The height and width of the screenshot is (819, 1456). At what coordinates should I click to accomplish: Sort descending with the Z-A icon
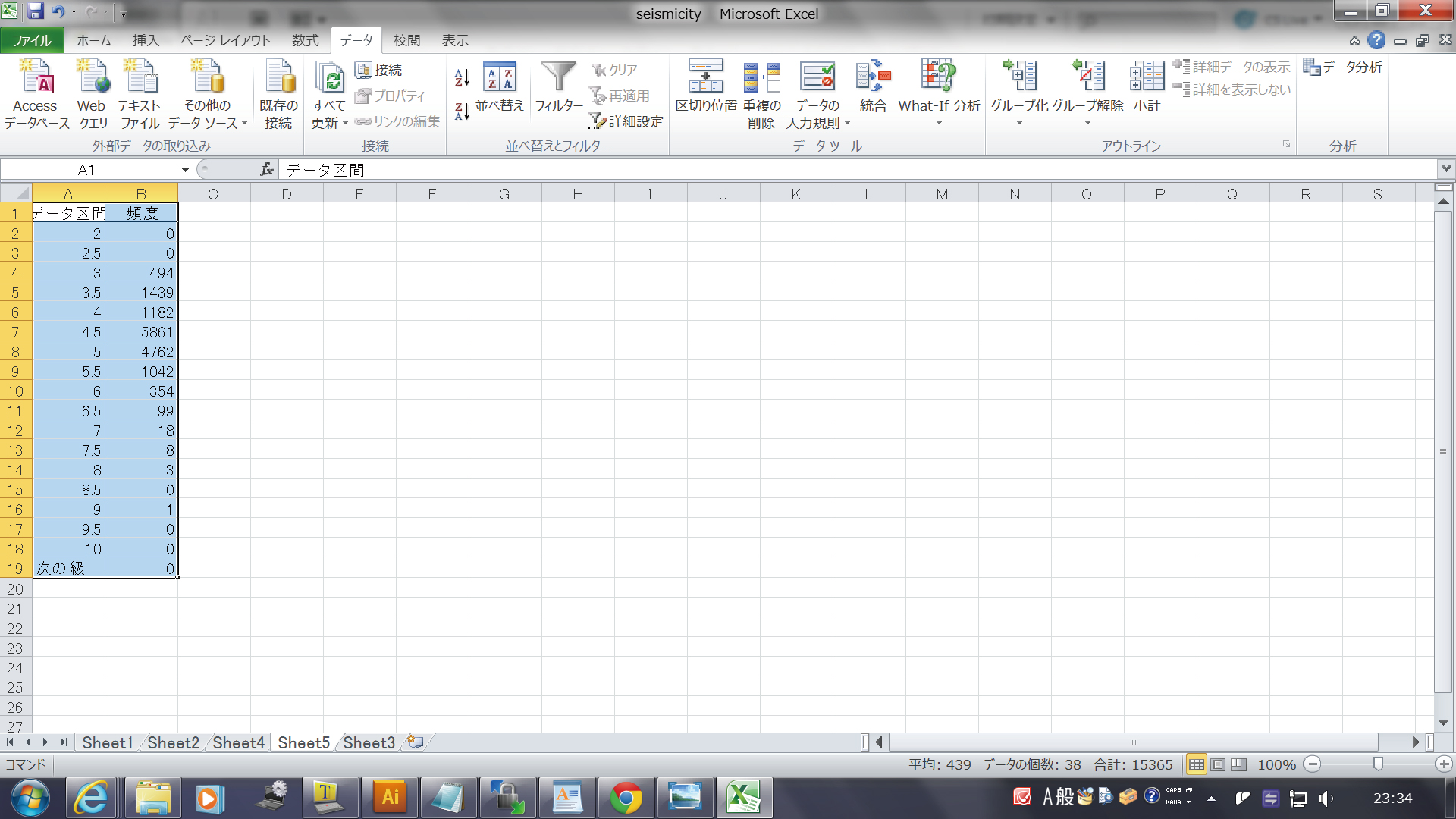[x=462, y=111]
